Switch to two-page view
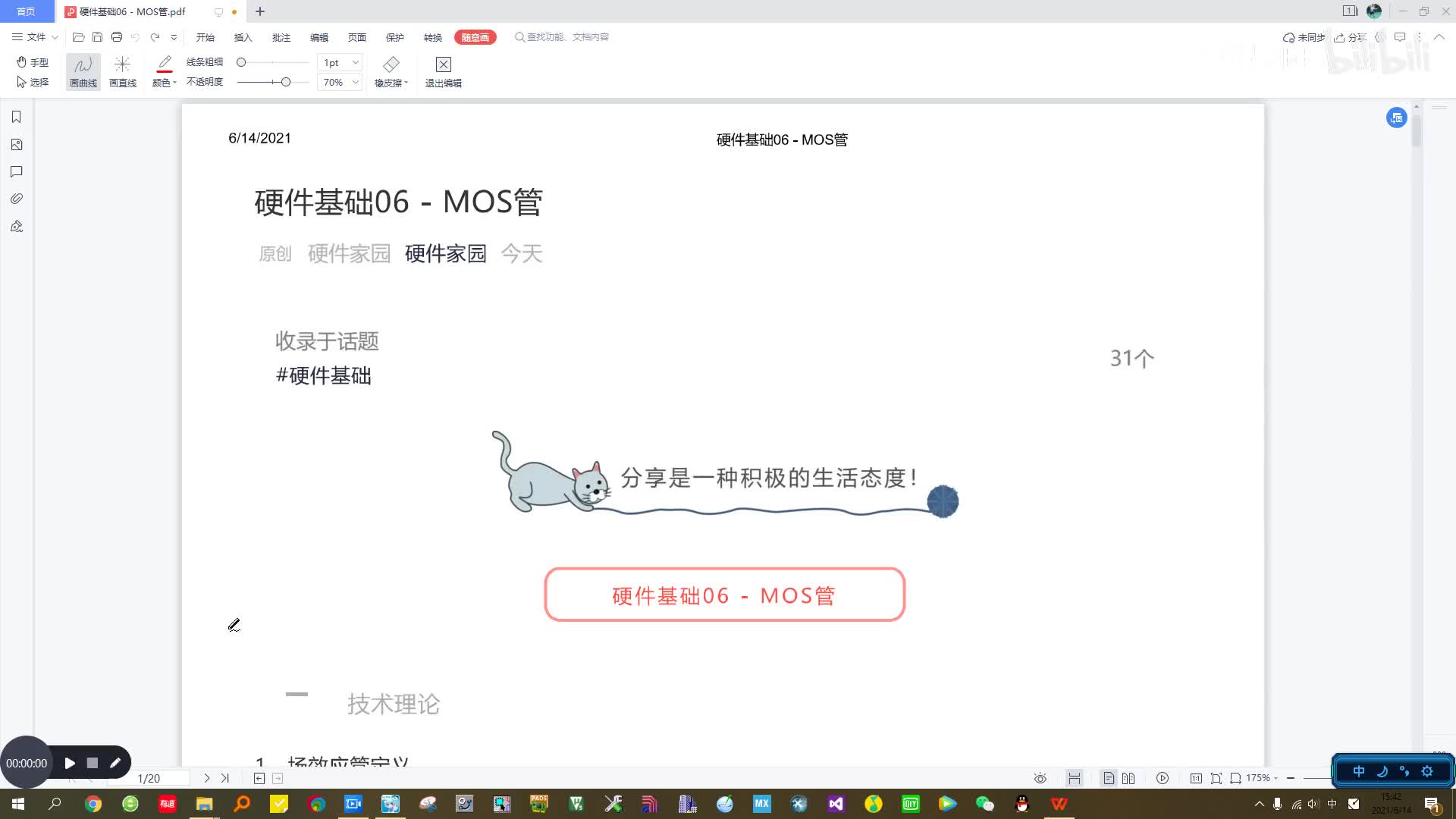 (x=1128, y=778)
